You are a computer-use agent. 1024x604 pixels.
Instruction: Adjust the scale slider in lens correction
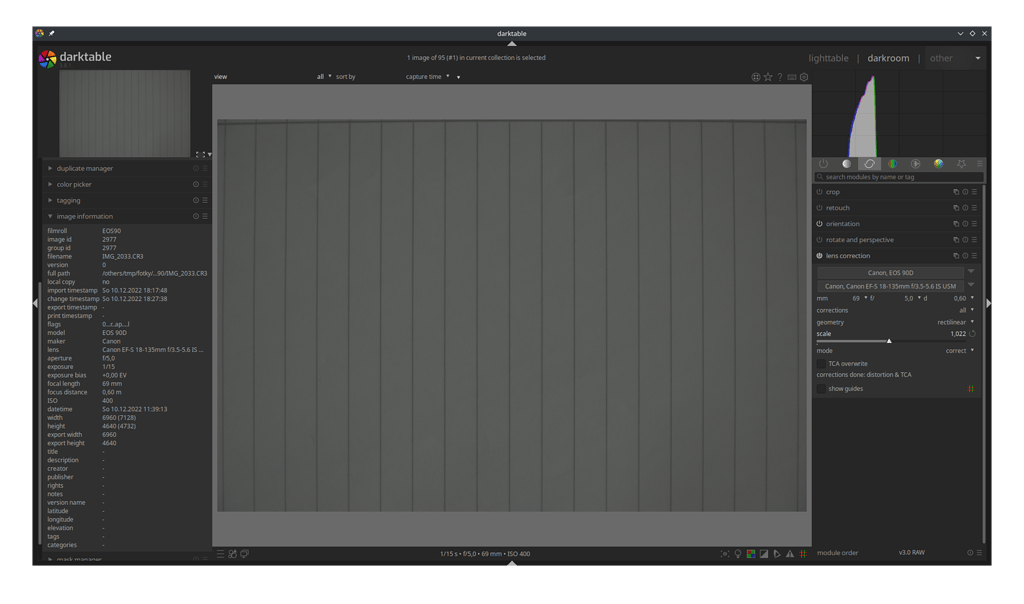click(x=890, y=340)
